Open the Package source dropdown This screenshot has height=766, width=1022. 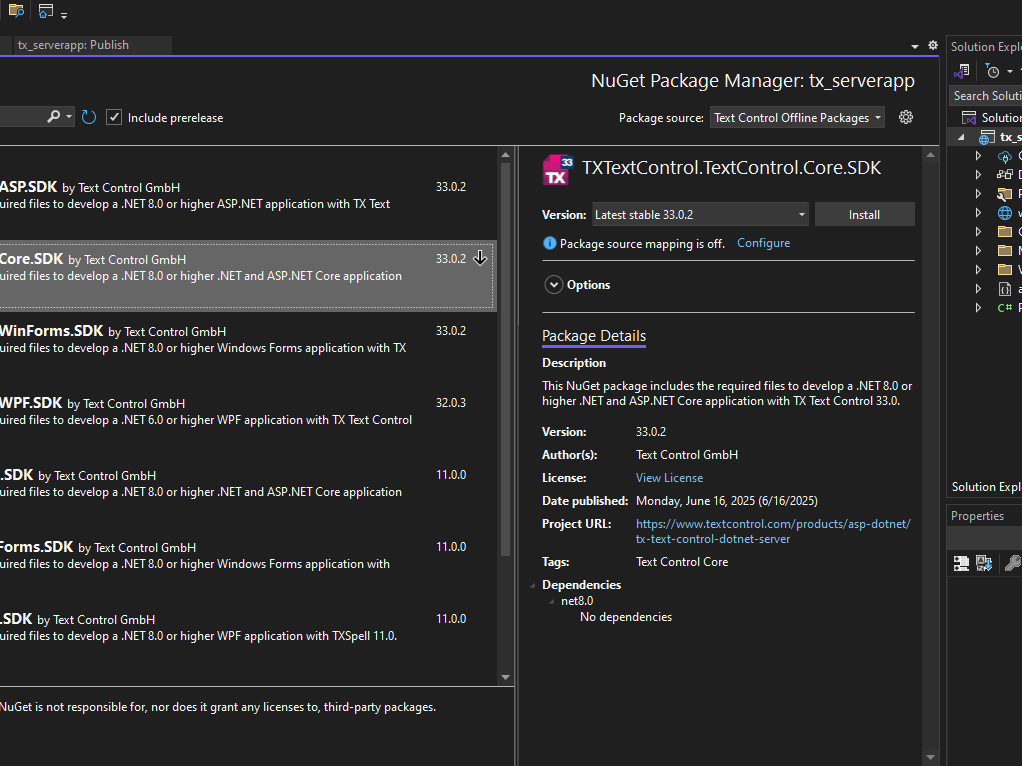[797, 117]
